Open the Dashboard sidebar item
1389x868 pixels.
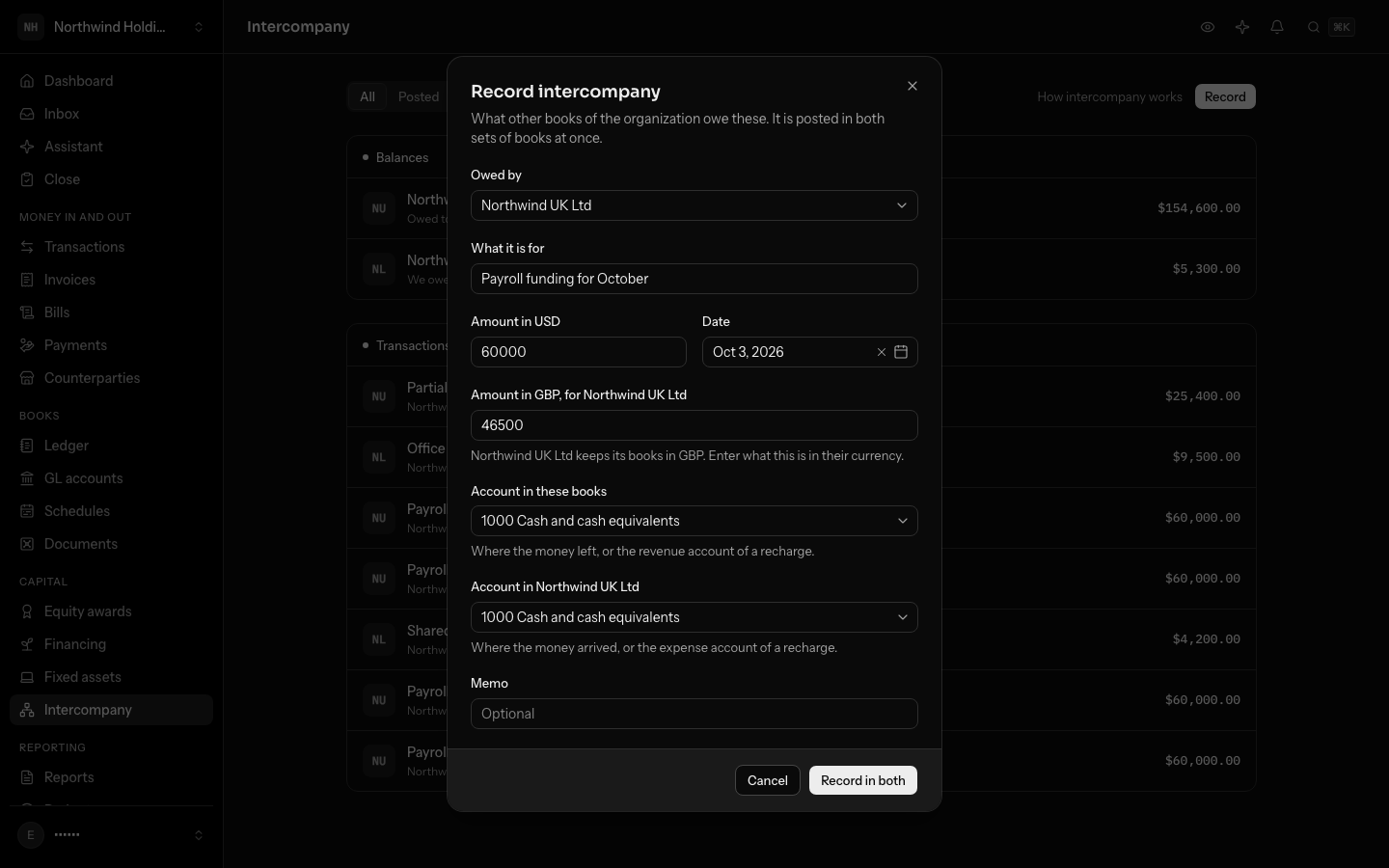click(x=111, y=81)
